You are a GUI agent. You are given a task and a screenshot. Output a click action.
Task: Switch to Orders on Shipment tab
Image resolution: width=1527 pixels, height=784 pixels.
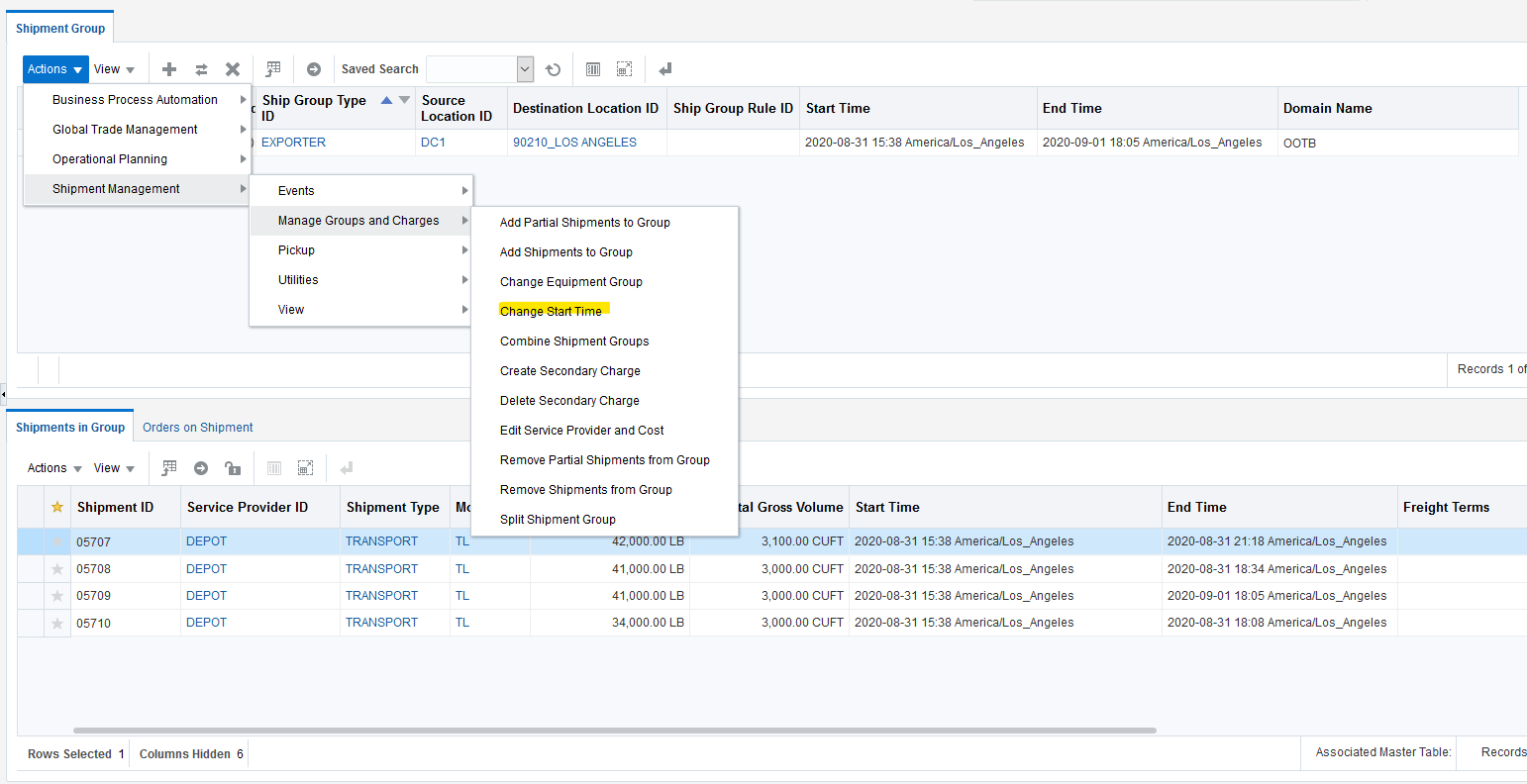click(x=198, y=428)
